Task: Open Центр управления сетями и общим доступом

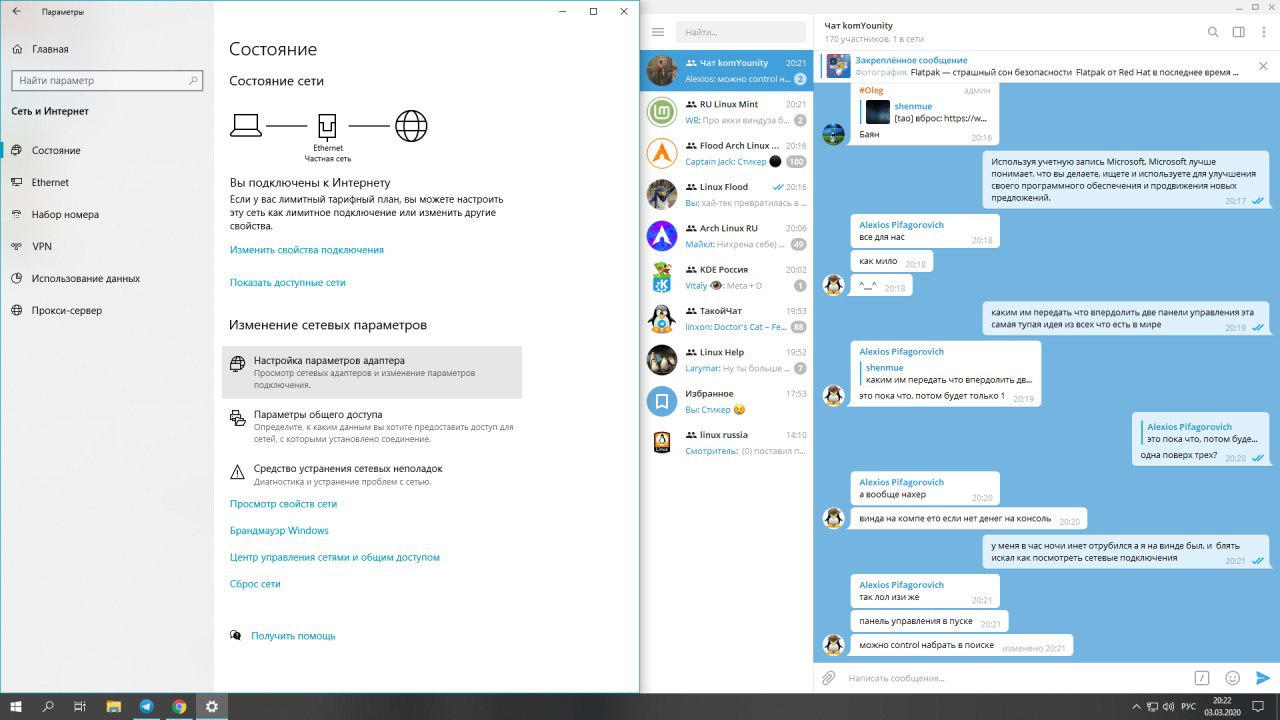Action: pyautogui.click(x=335, y=557)
